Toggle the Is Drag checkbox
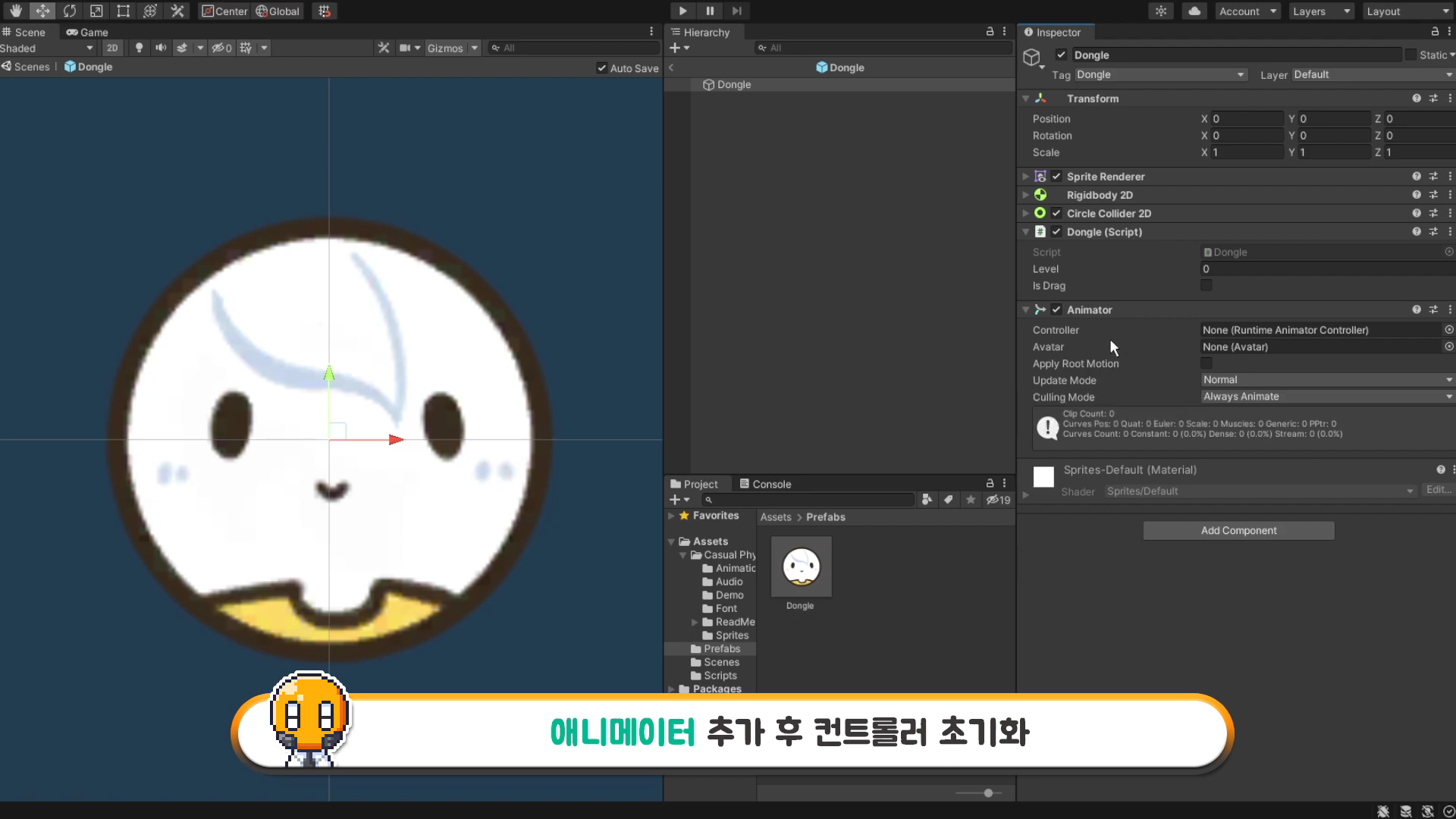This screenshot has width=1456, height=819. coord(1206,285)
